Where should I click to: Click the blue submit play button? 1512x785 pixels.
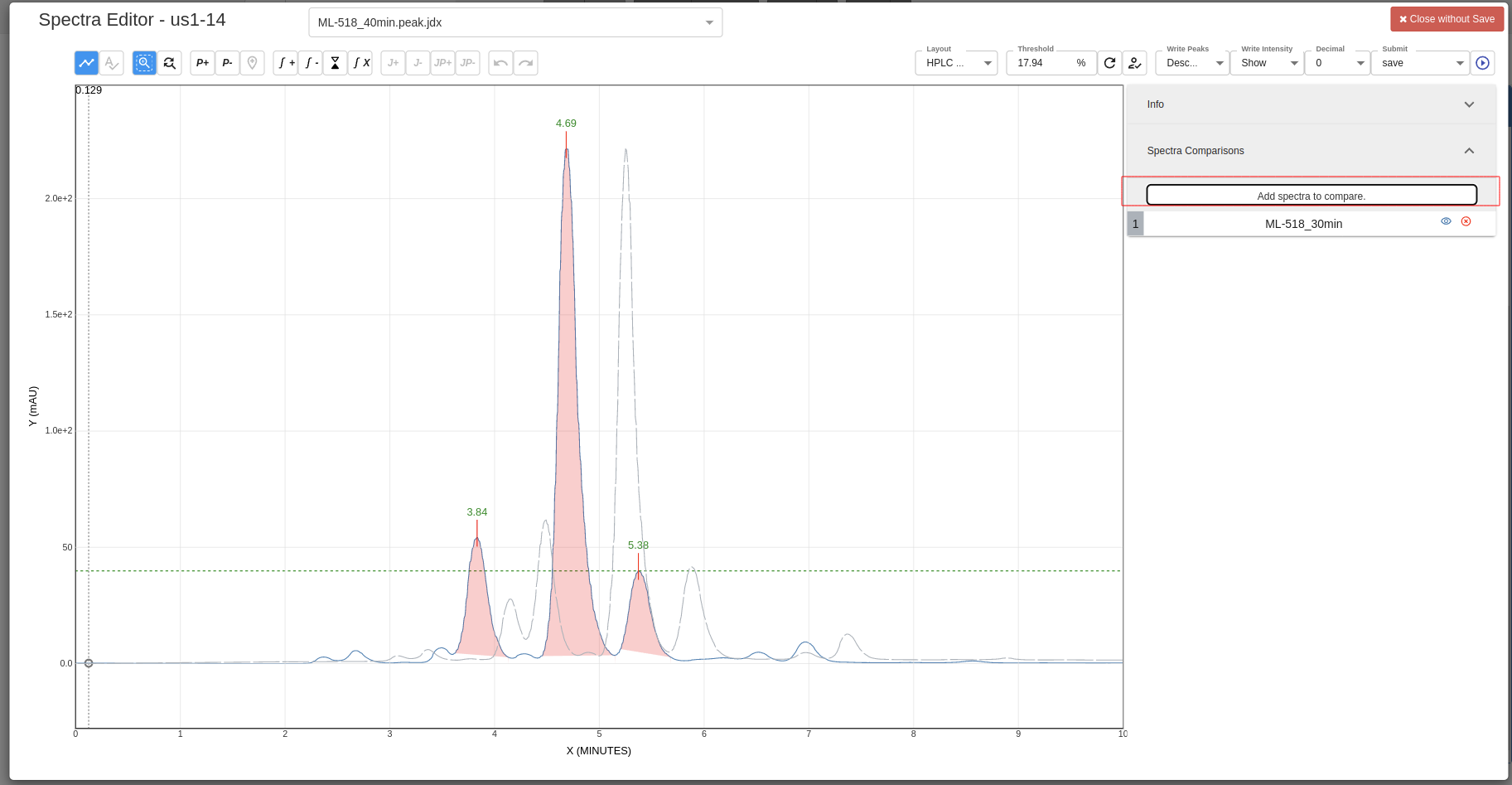tap(1483, 62)
